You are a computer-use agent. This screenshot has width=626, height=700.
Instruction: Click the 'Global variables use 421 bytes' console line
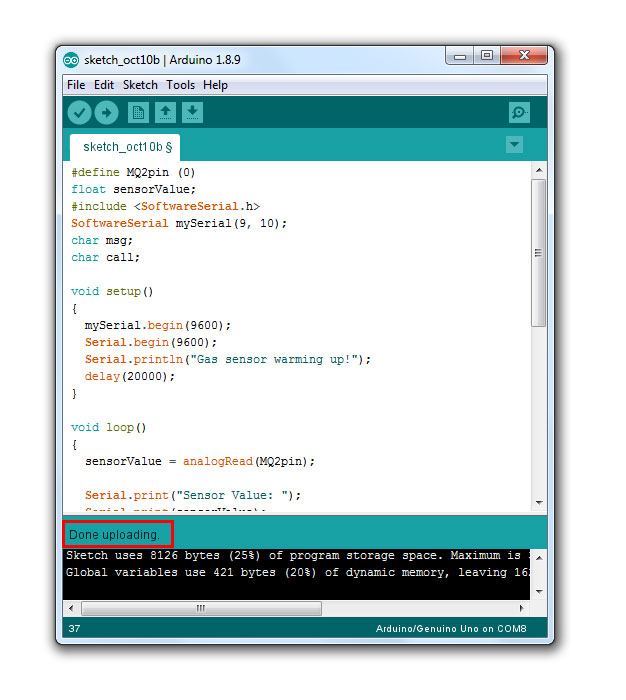point(297,572)
